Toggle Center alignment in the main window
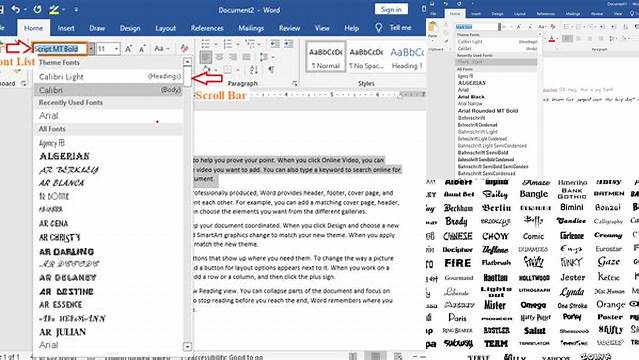Image resolution: width=639 pixels, height=360 pixels. pyautogui.click(x=220, y=57)
